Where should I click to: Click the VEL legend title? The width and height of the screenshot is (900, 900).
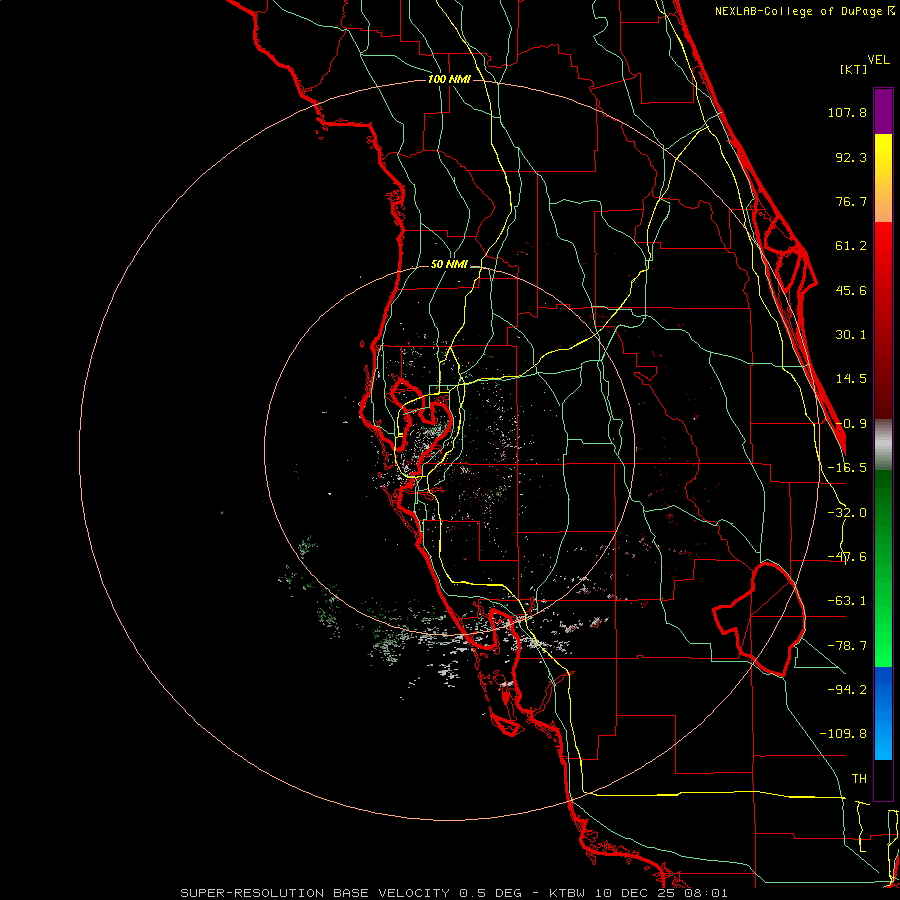coord(878,60)
